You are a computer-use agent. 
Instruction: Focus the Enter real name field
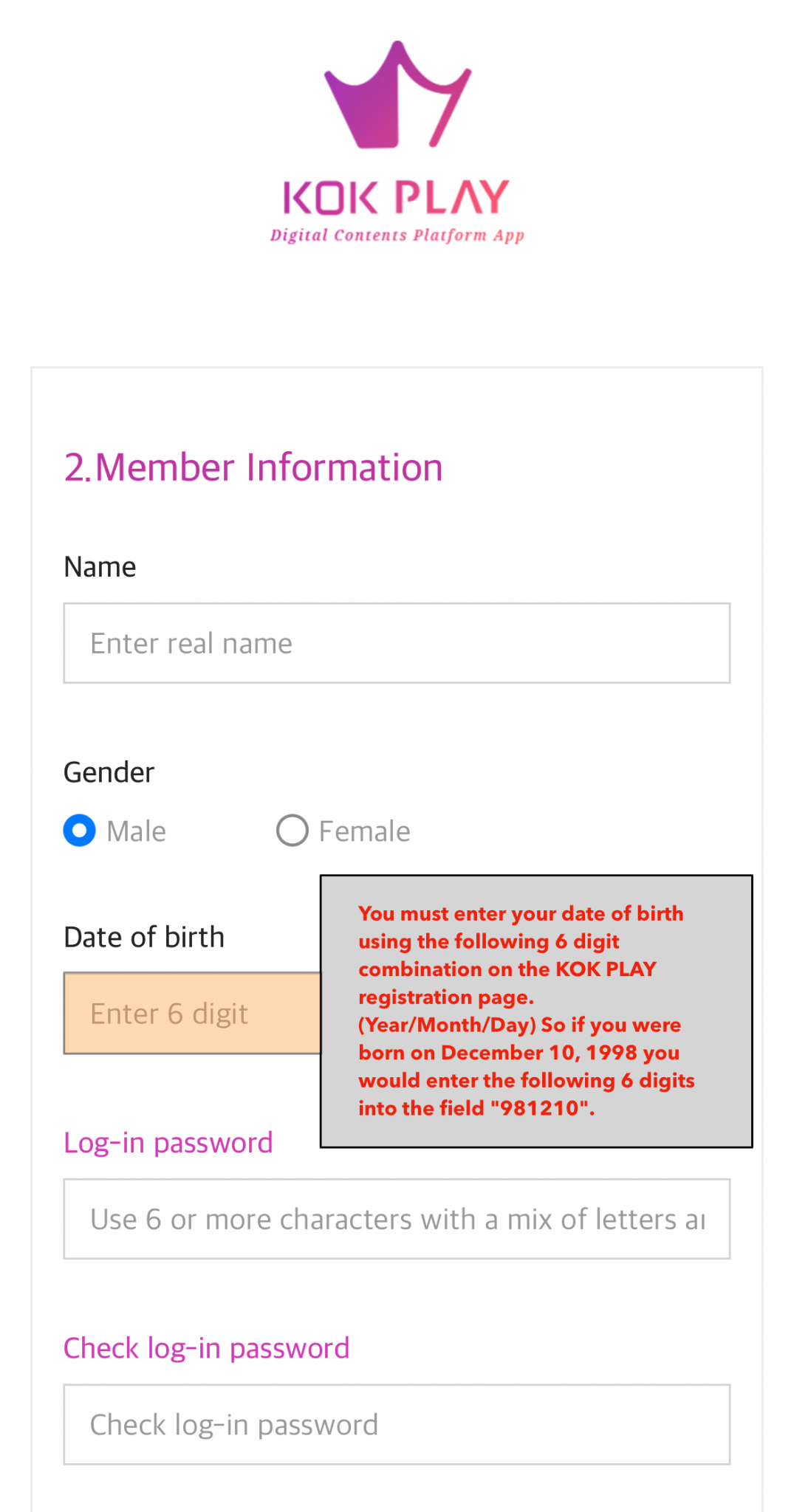397,643
